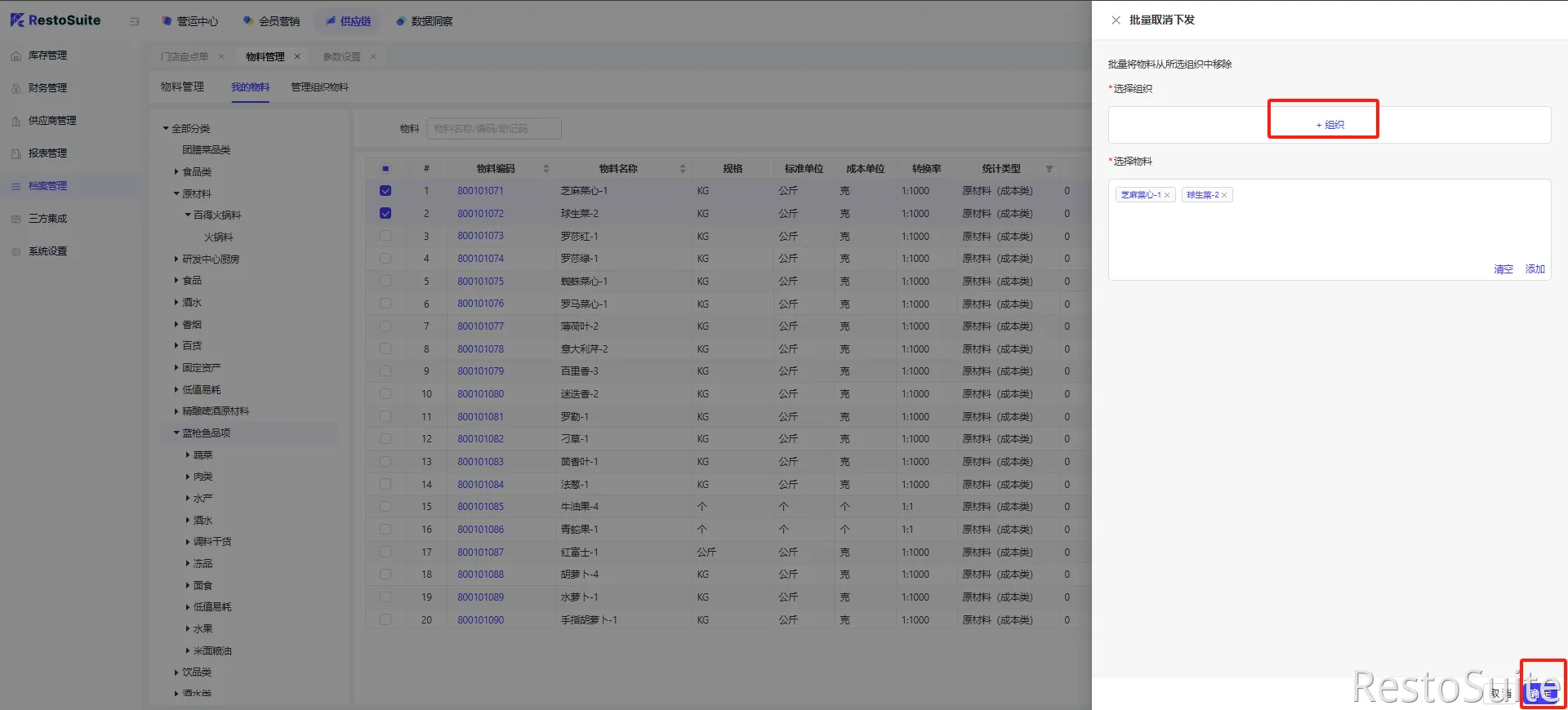Collapse the 蓝枪鱼品项 tree node
Screen dimensions: 1568x710
176,433
